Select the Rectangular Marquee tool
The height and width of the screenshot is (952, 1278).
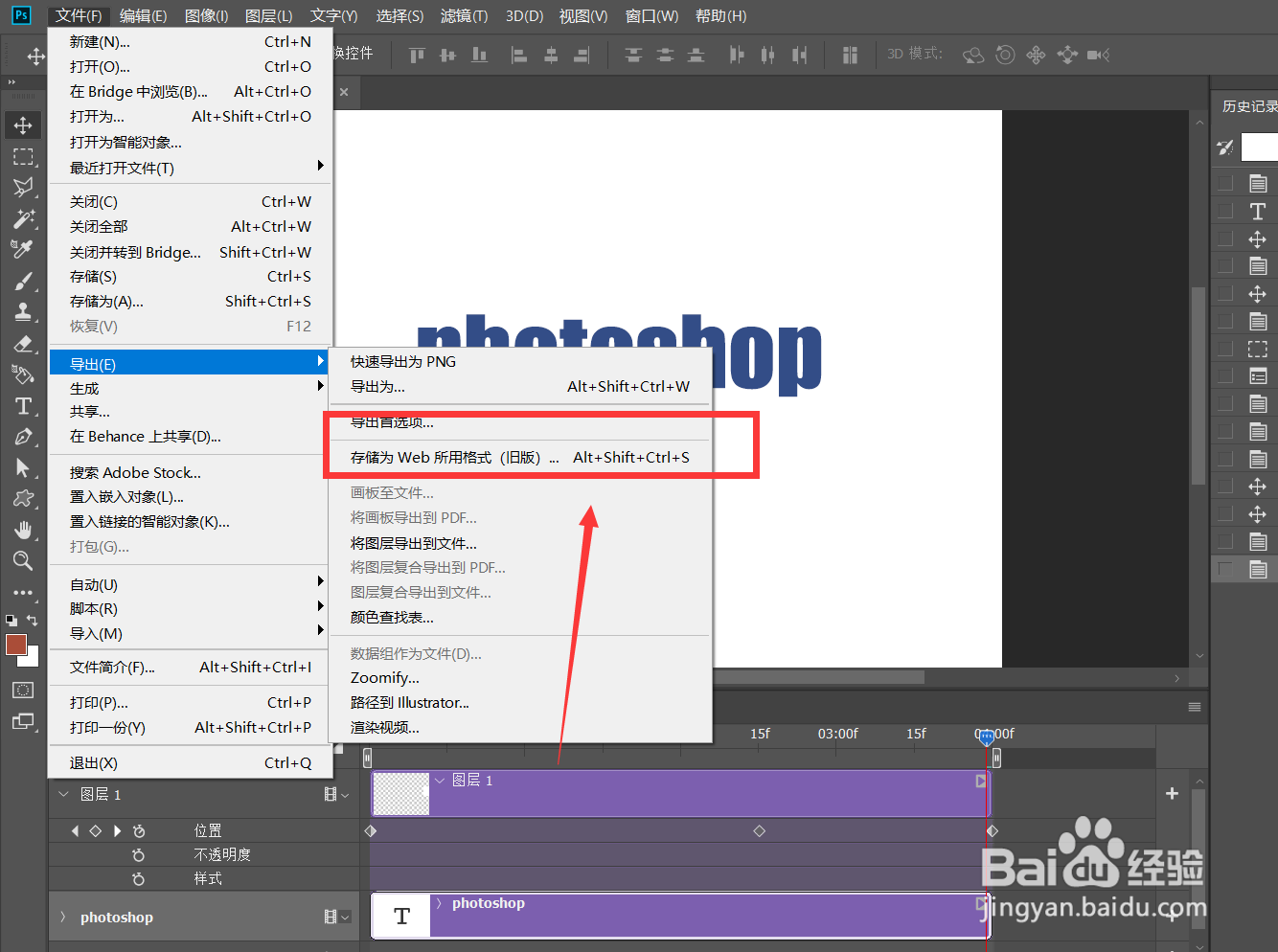pos(23,157)
